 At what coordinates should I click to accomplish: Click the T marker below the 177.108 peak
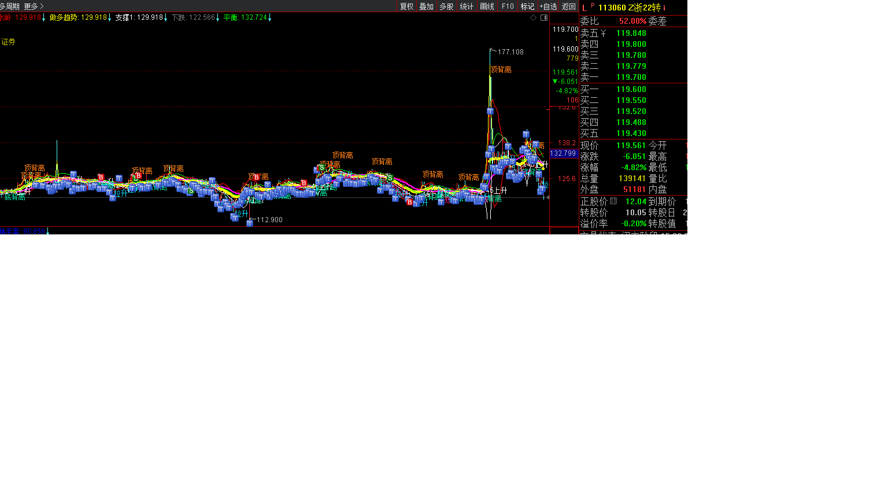coord(490,111)
